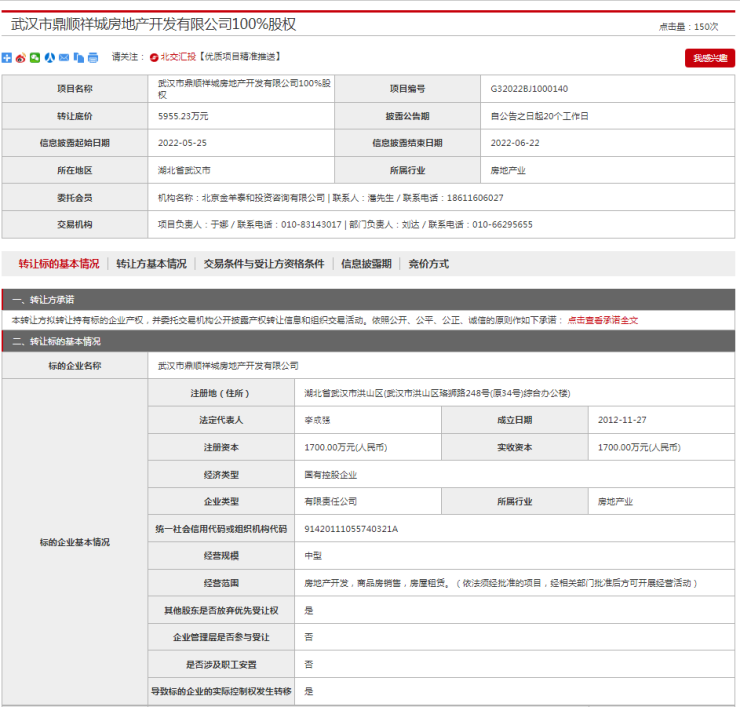
Task: Send page via the email envelope icon
Action: (x=64, y=58)
